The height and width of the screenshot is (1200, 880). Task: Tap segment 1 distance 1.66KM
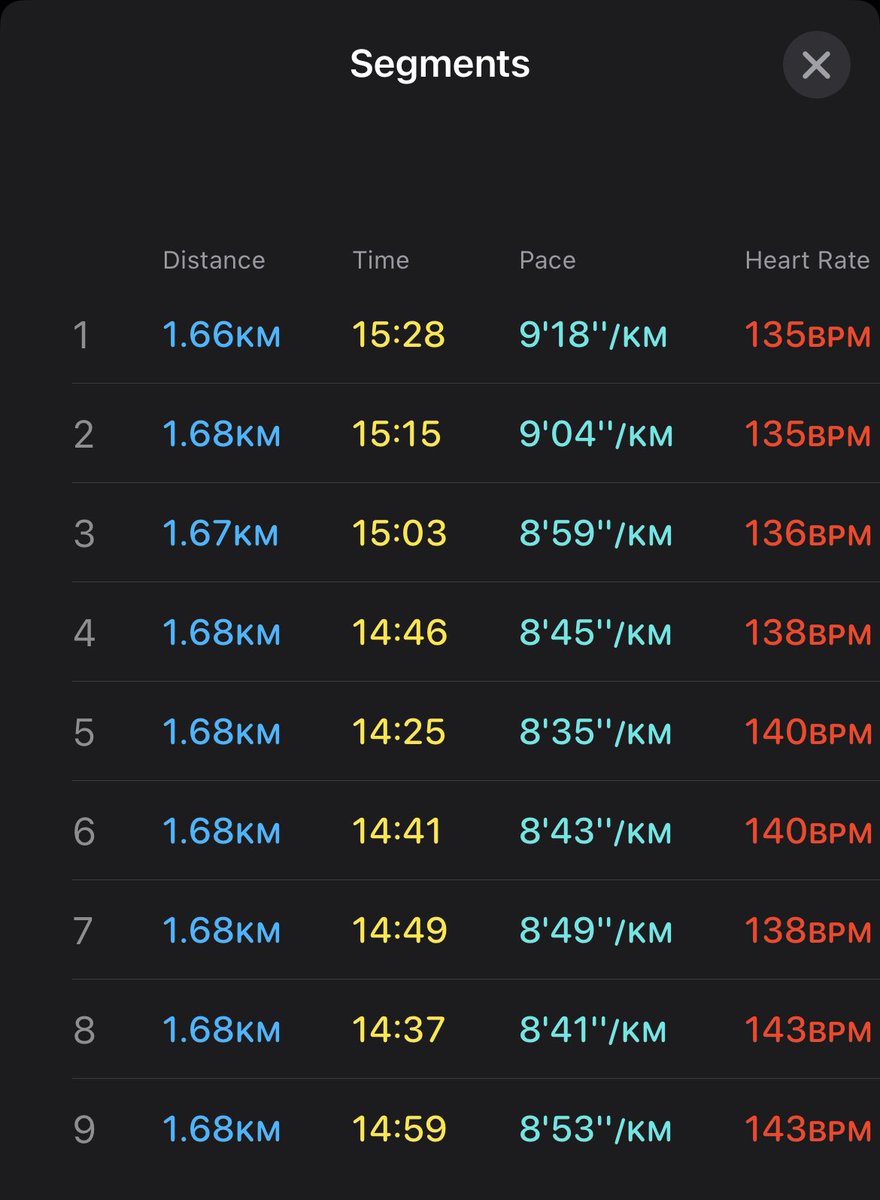pos(222,335)
